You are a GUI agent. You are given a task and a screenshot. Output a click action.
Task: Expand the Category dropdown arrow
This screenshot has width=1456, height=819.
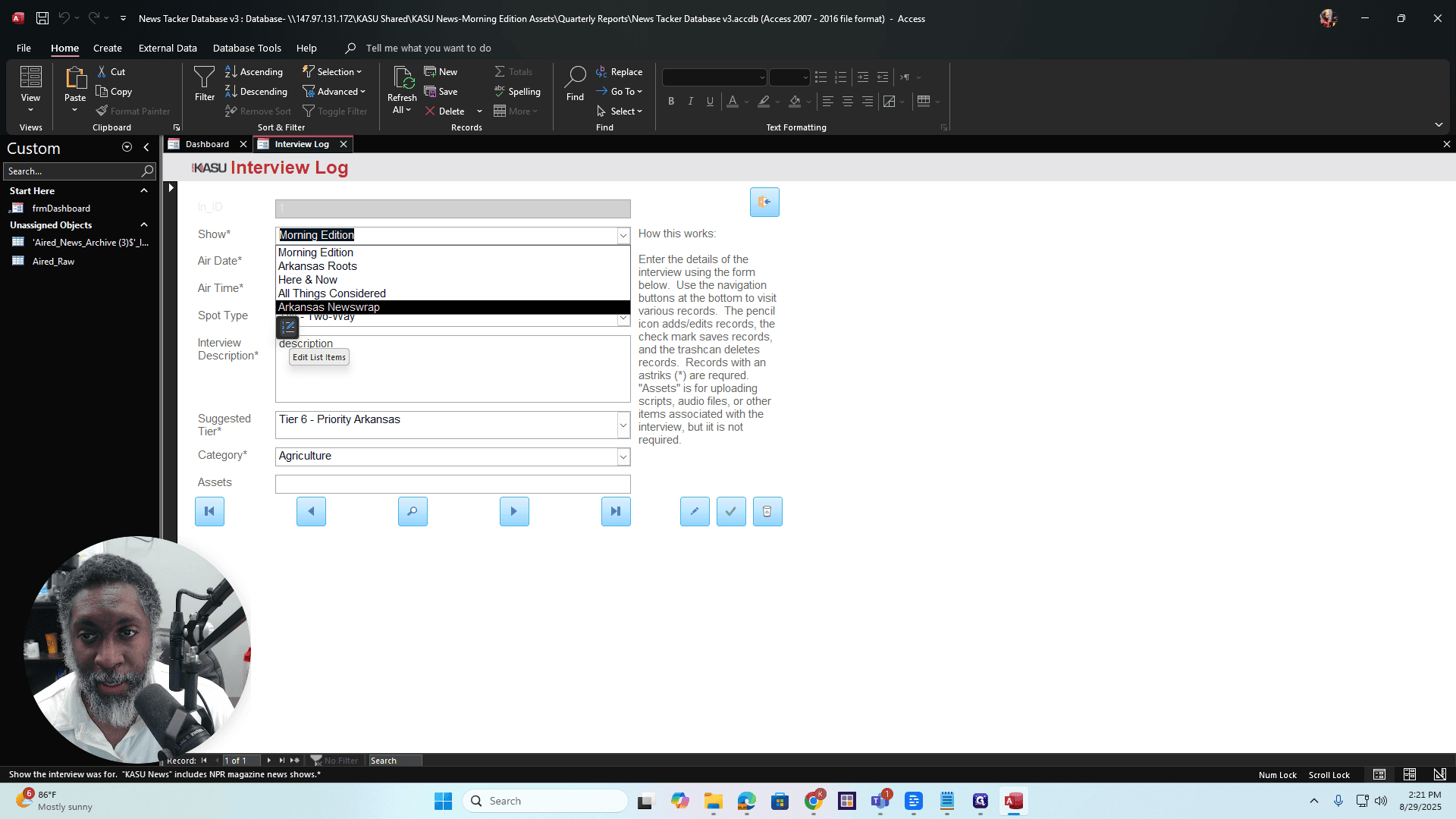click(623, 457)
